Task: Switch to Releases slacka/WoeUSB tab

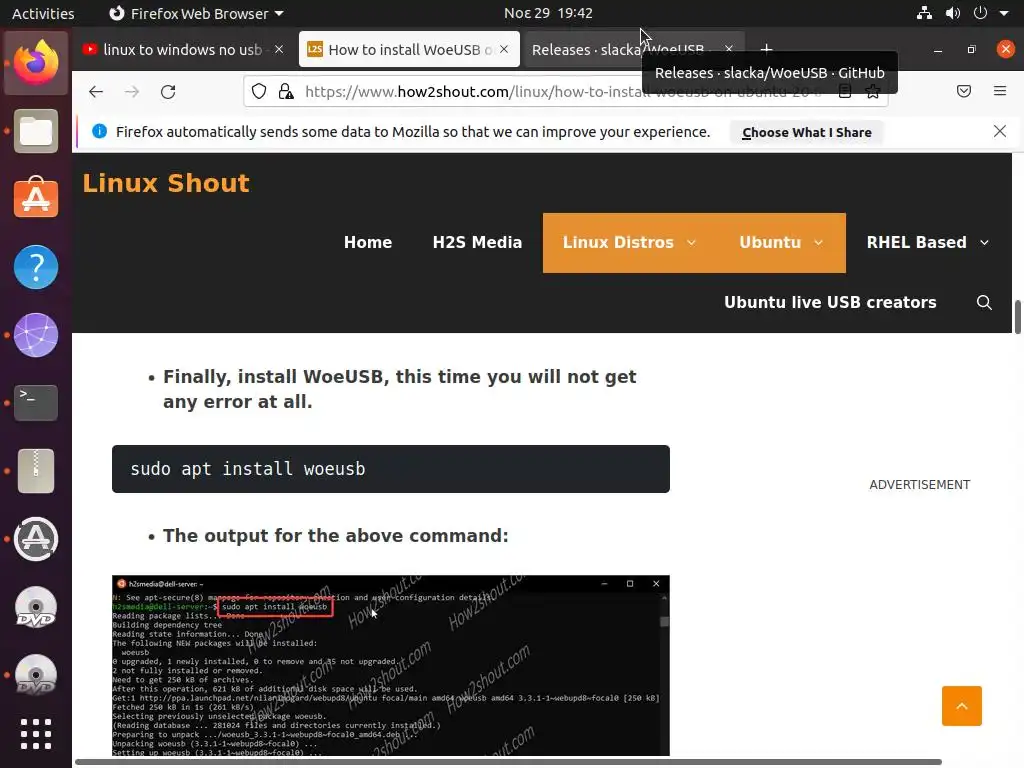Action: (x=617, y=50)
